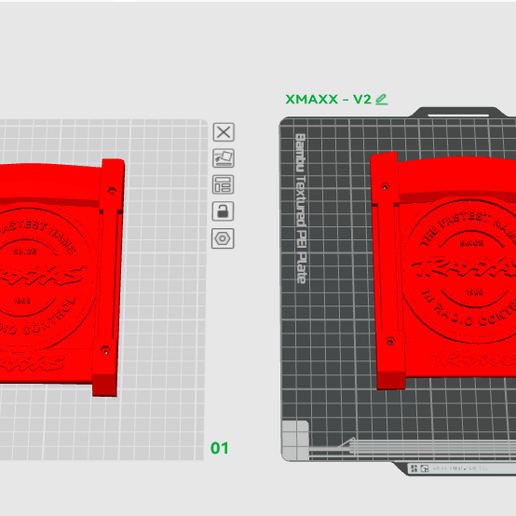Auto-orient objects on plate 01
The width and height of the screenshot is (516, 516).
pos(223,158)
